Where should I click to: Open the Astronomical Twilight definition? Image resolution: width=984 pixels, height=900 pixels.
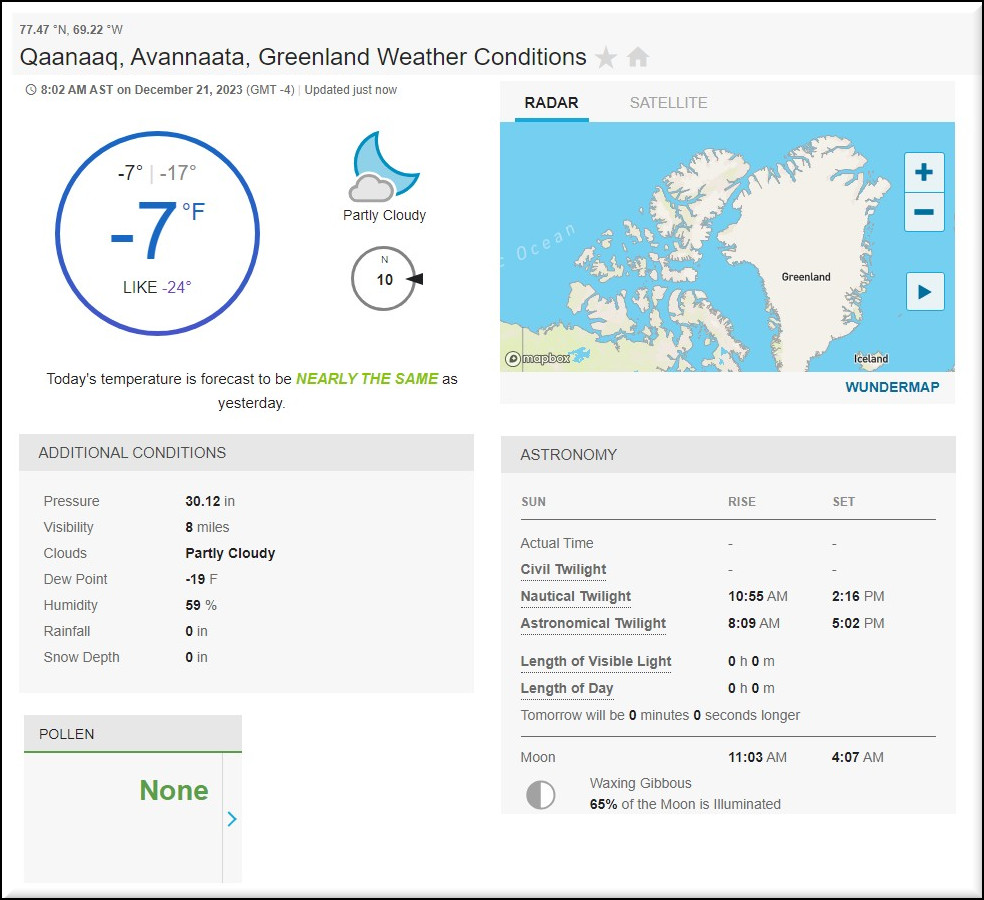(x=593, y=624)
